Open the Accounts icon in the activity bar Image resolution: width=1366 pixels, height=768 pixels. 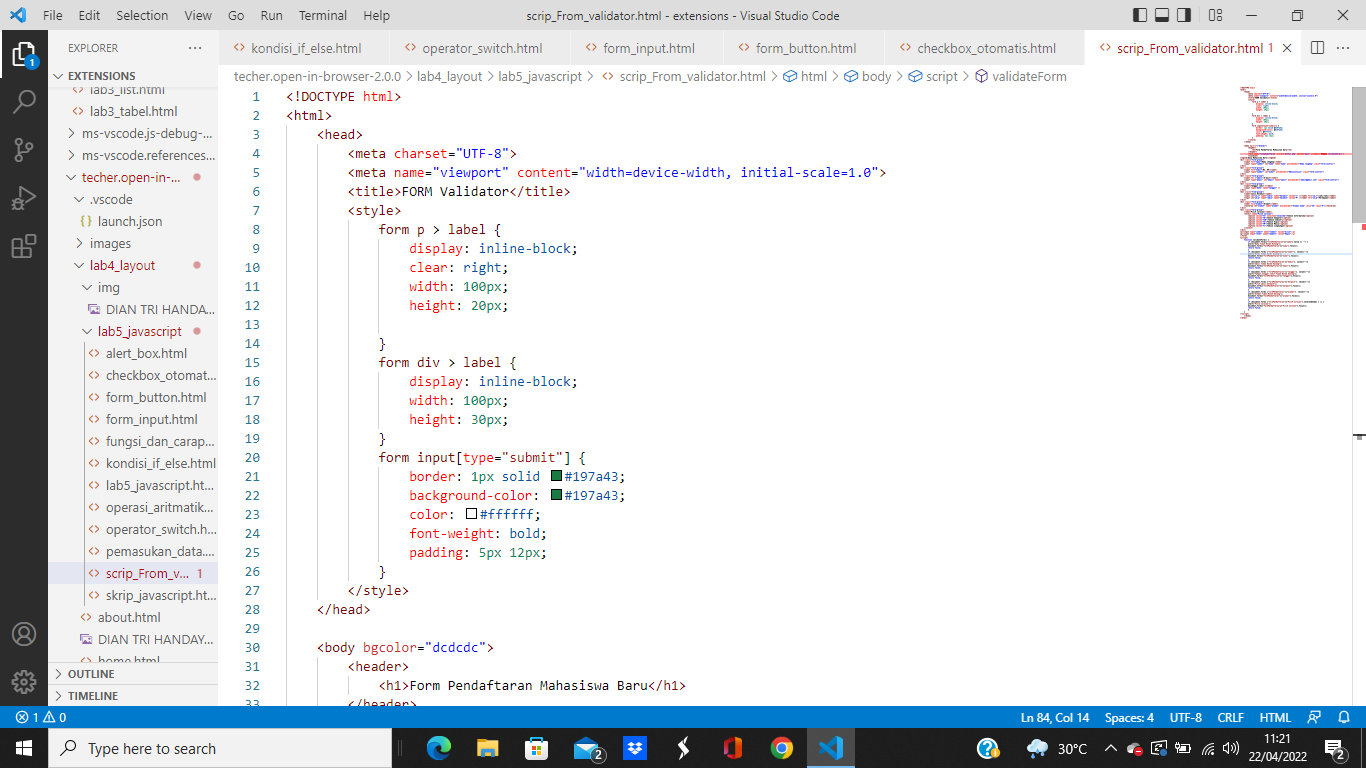pos(25,632)
